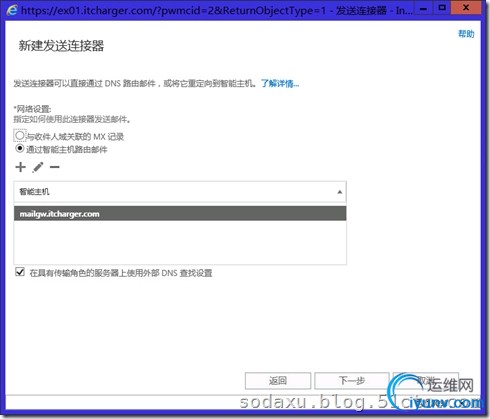Click the Internet Explorer icon in title bar
490x419 pixels.
click(x=12, y=10)
